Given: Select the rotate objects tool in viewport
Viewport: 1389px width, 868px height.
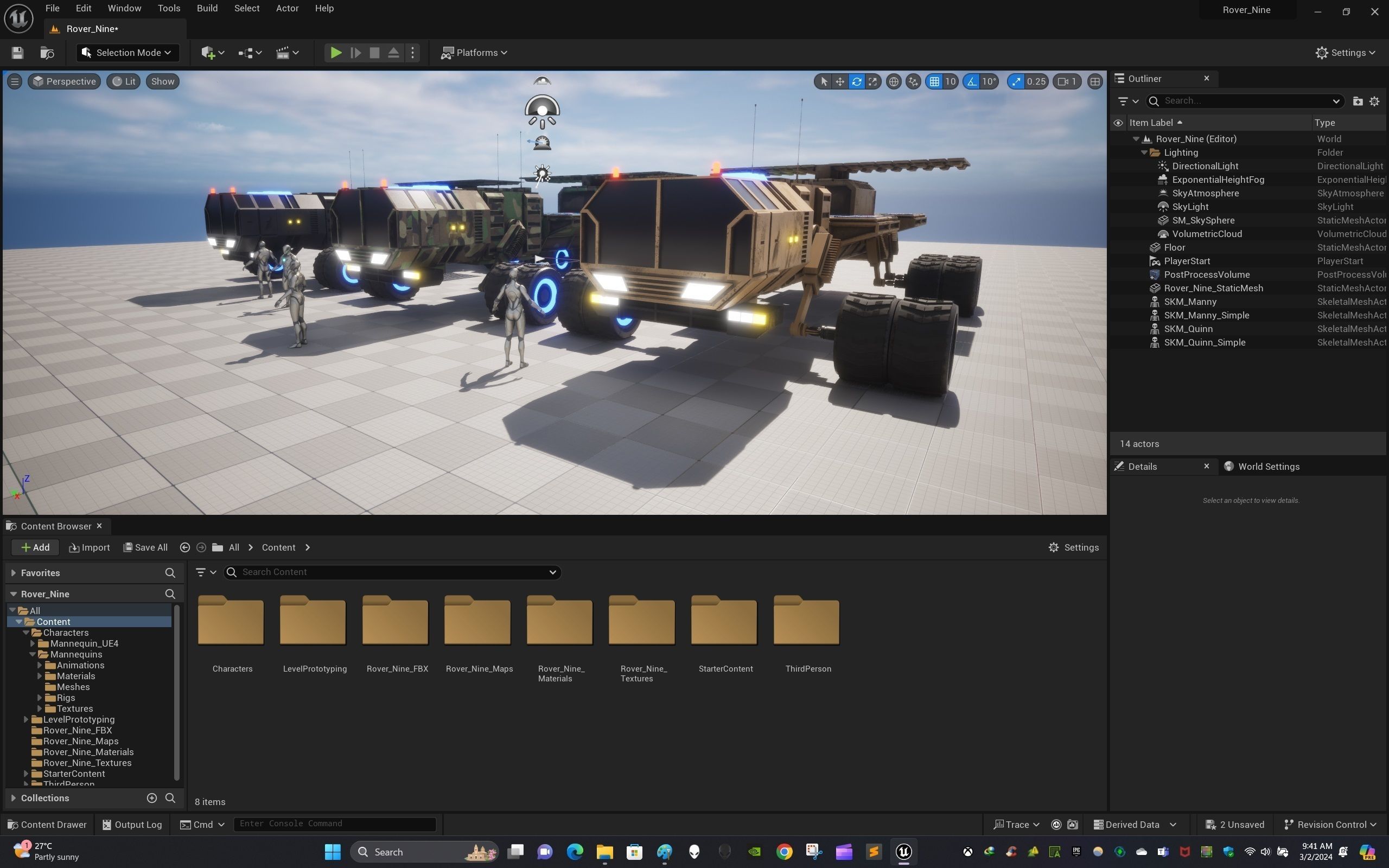Looking at the screenshot, I should (x=856, y=81).
